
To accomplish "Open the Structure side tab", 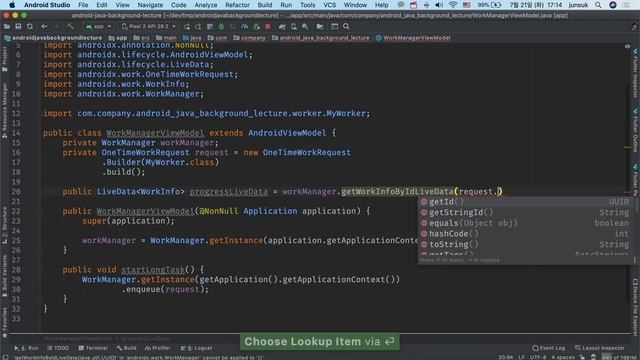I will pos(4,225).
